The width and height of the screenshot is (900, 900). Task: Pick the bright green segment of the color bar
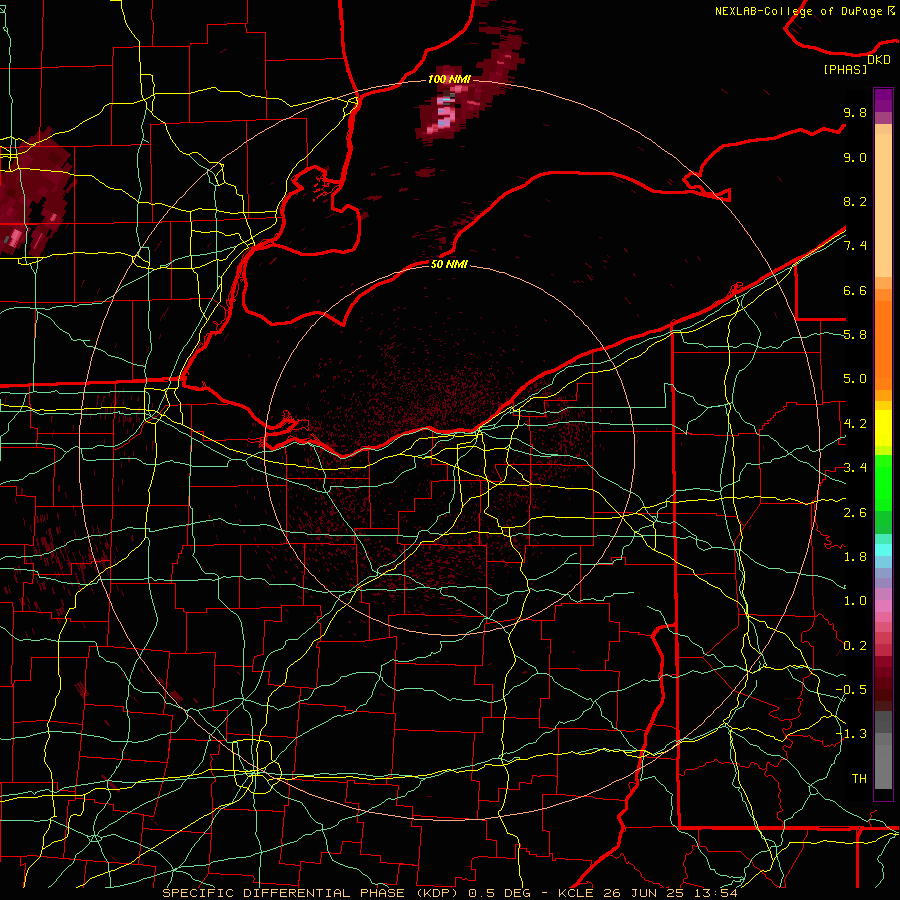pyautogui.click(x=883, y=482)
